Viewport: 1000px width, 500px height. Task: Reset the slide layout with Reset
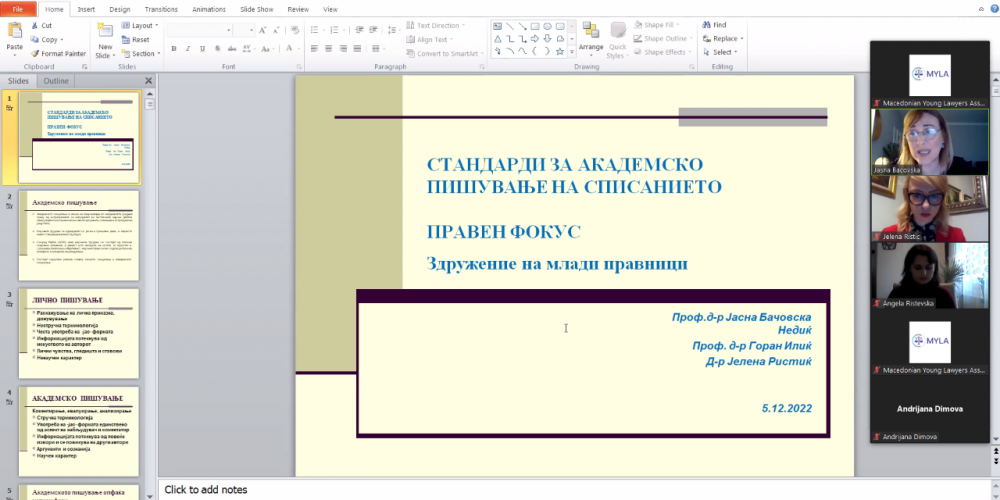click(x=140, y=39)
